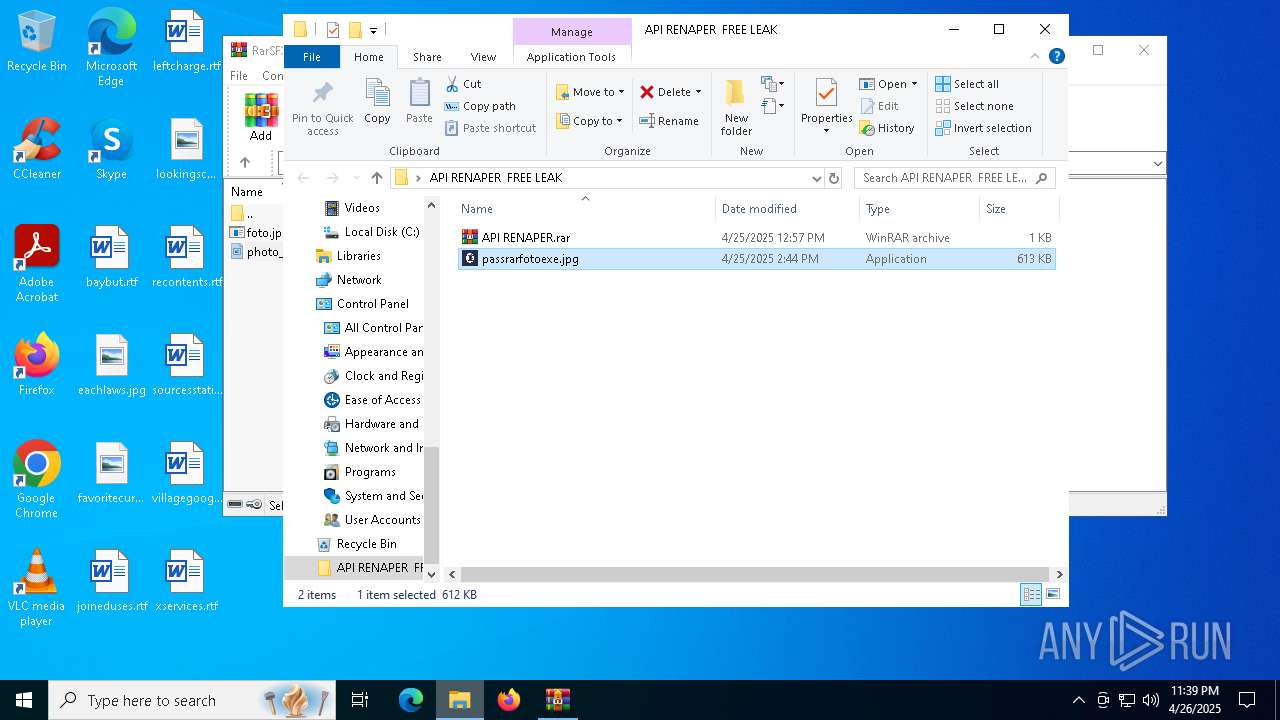Open Task View on taskbar
Image resolution: width=1280 pixels, height=720 pixels.
[360, 700]
